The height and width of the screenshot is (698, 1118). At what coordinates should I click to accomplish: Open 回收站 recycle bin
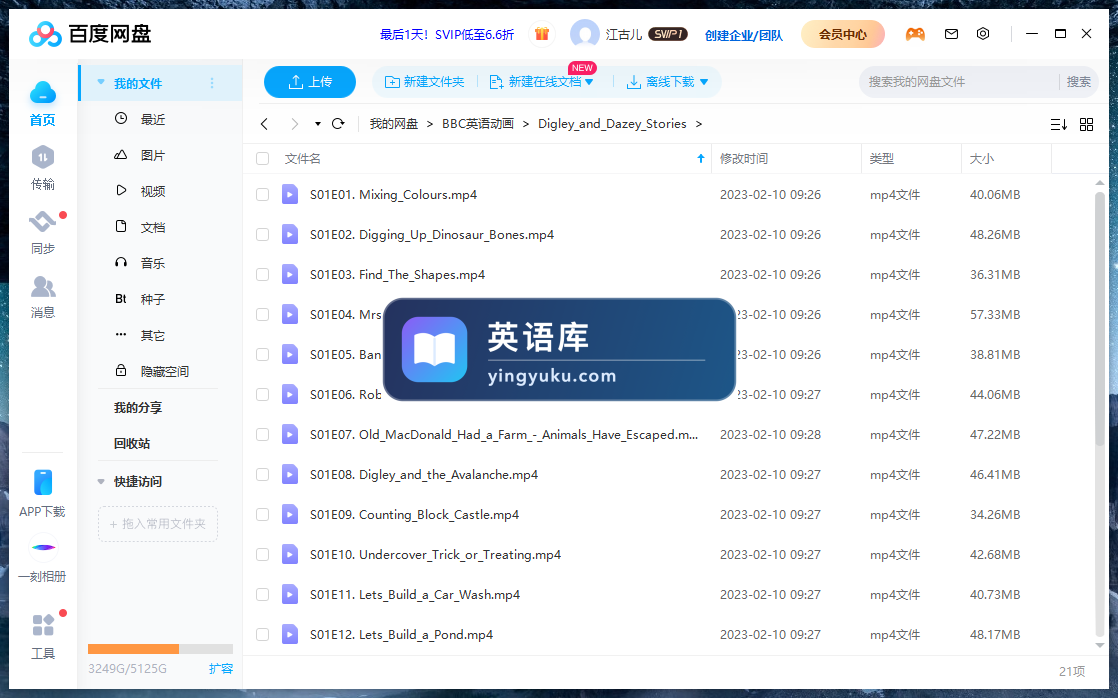click(132, 443)
